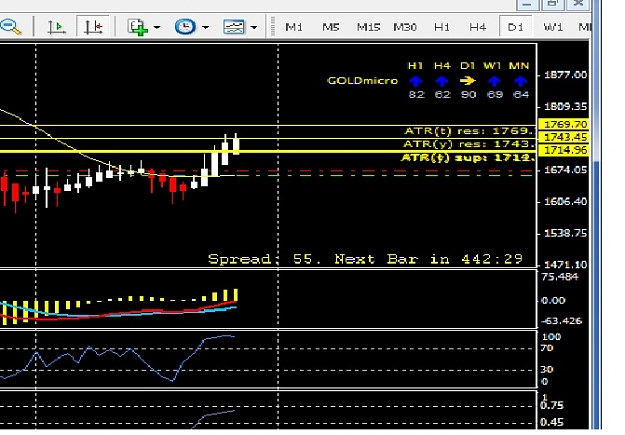Click the ATR(t) res level text

469,131
